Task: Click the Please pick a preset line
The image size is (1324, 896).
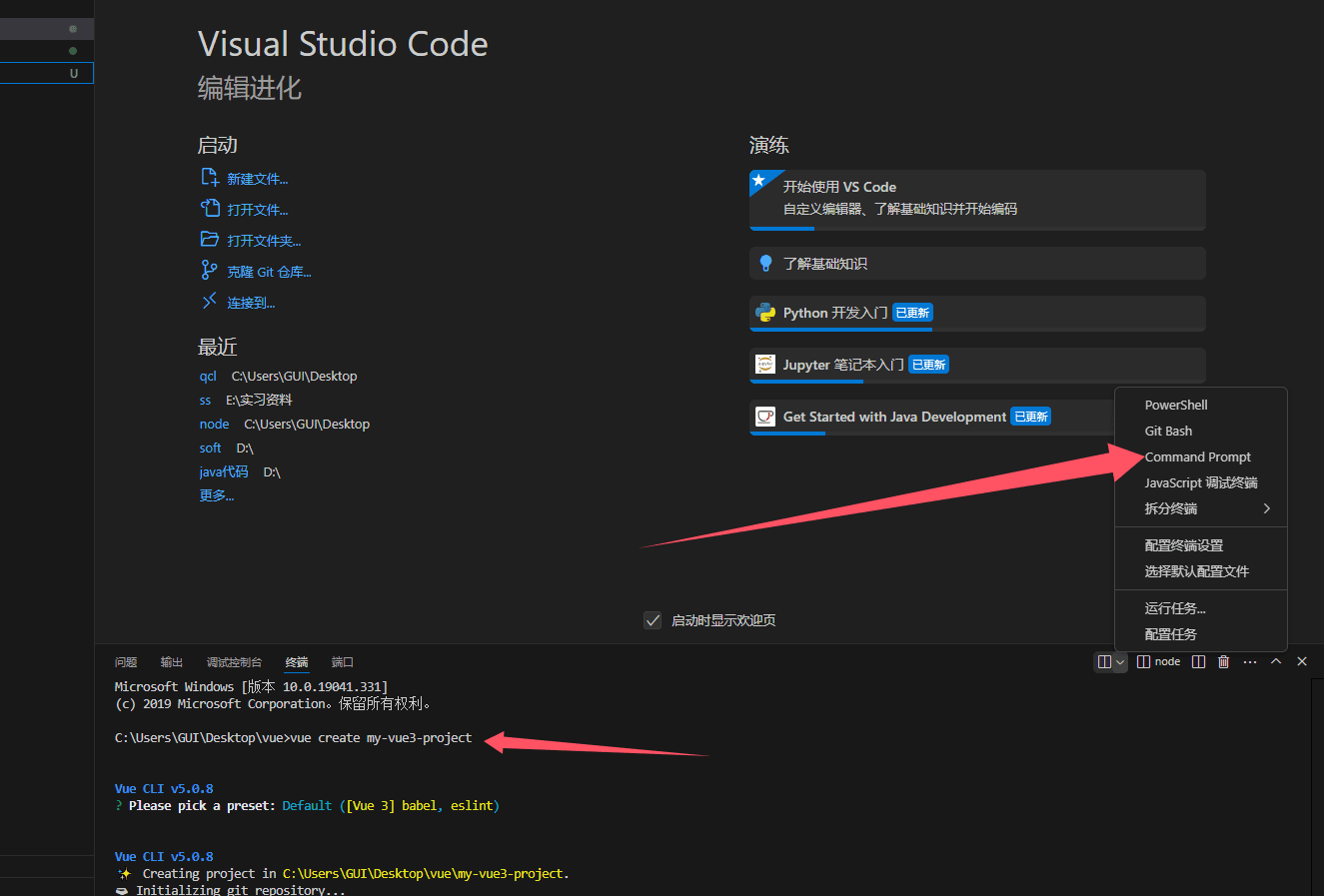Action: pos(308,806)
